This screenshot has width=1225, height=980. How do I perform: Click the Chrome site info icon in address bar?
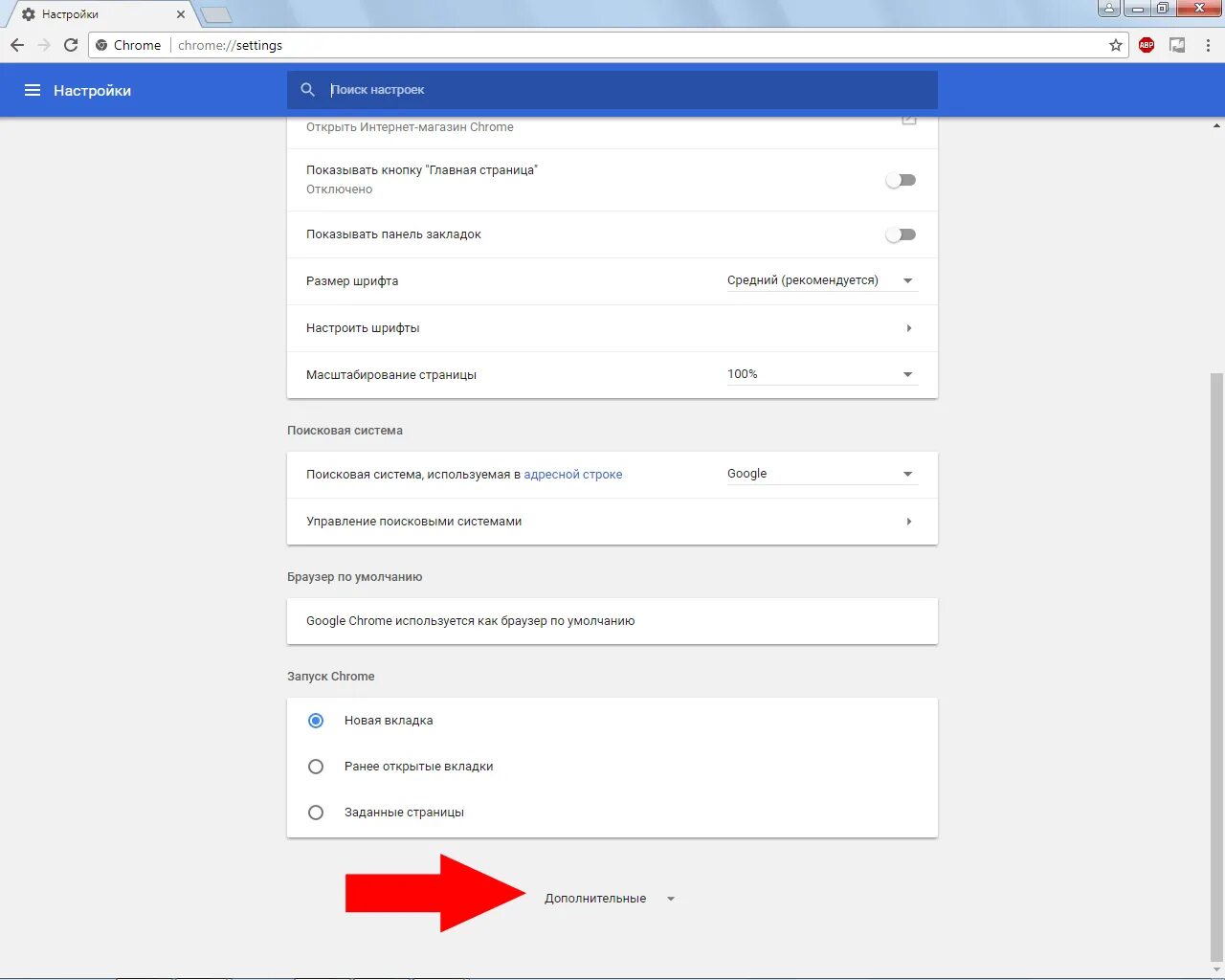(x=101, y=45)
